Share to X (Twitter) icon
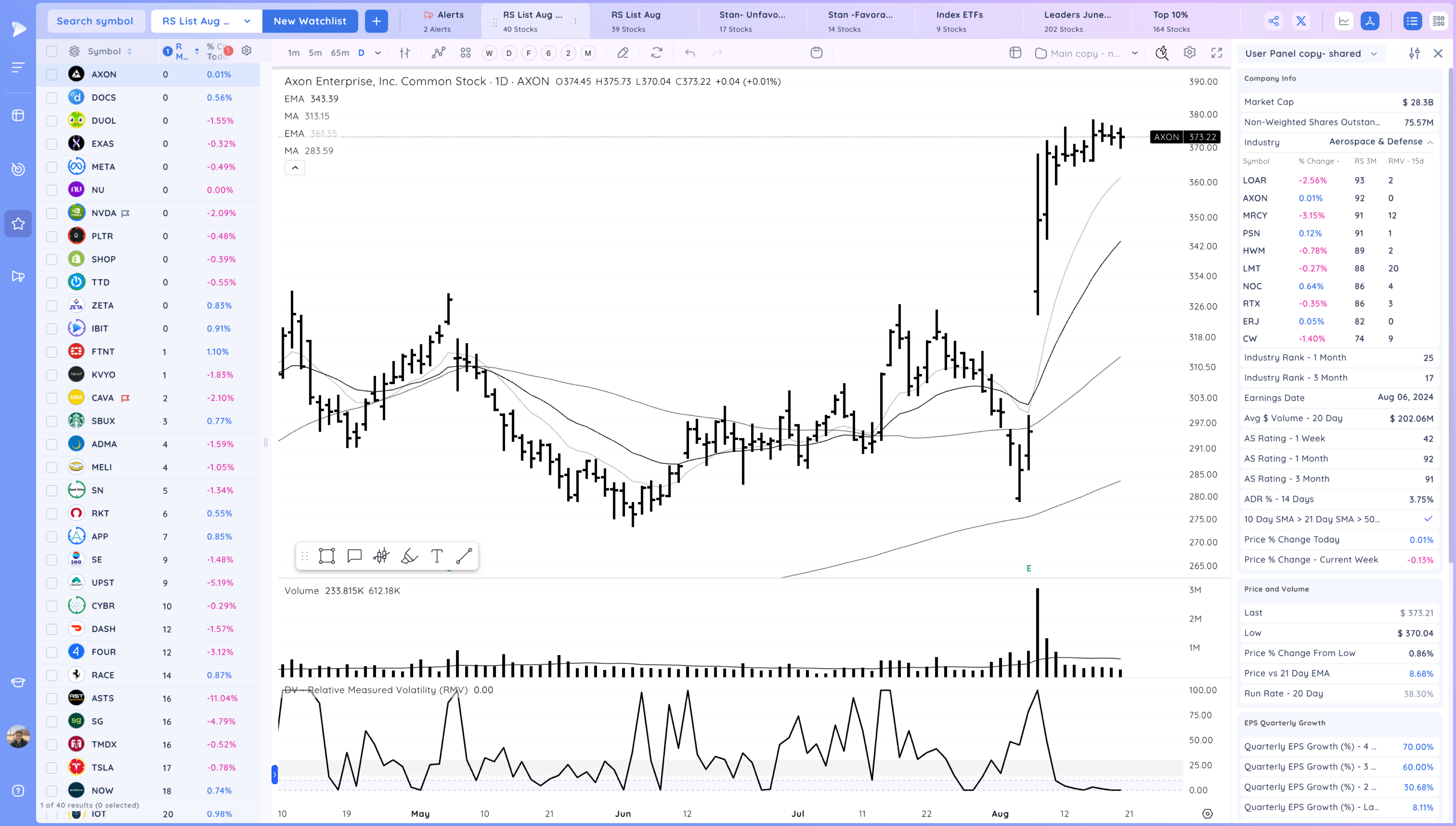 (x=1301, y=21)
